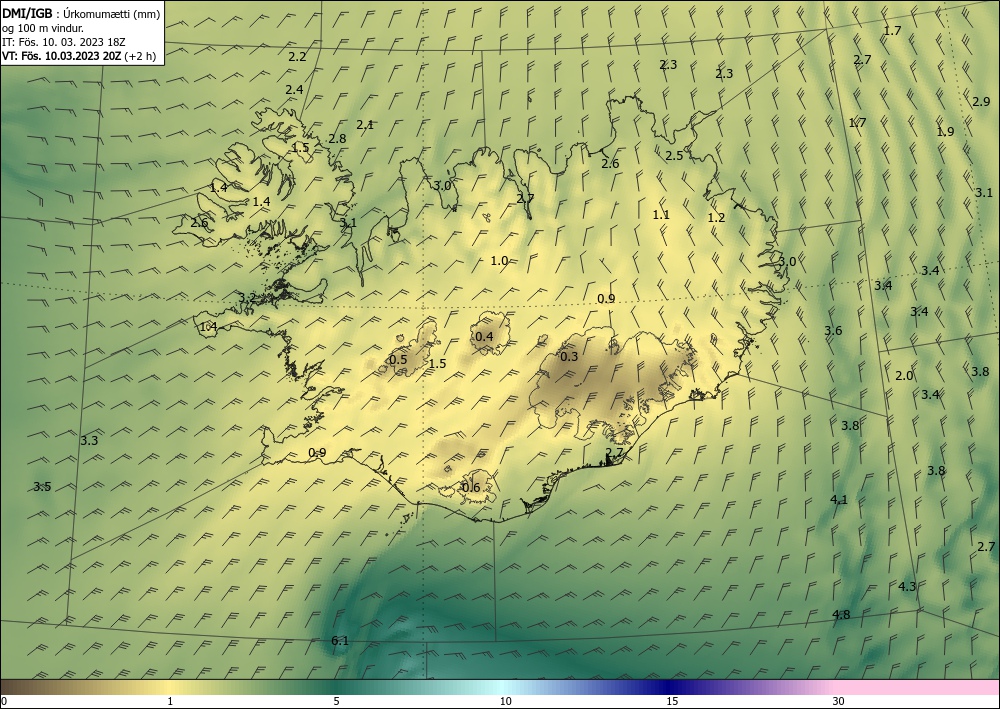Click the 15 tick label on colour scale
The image size is (1000, 709).
672,702
